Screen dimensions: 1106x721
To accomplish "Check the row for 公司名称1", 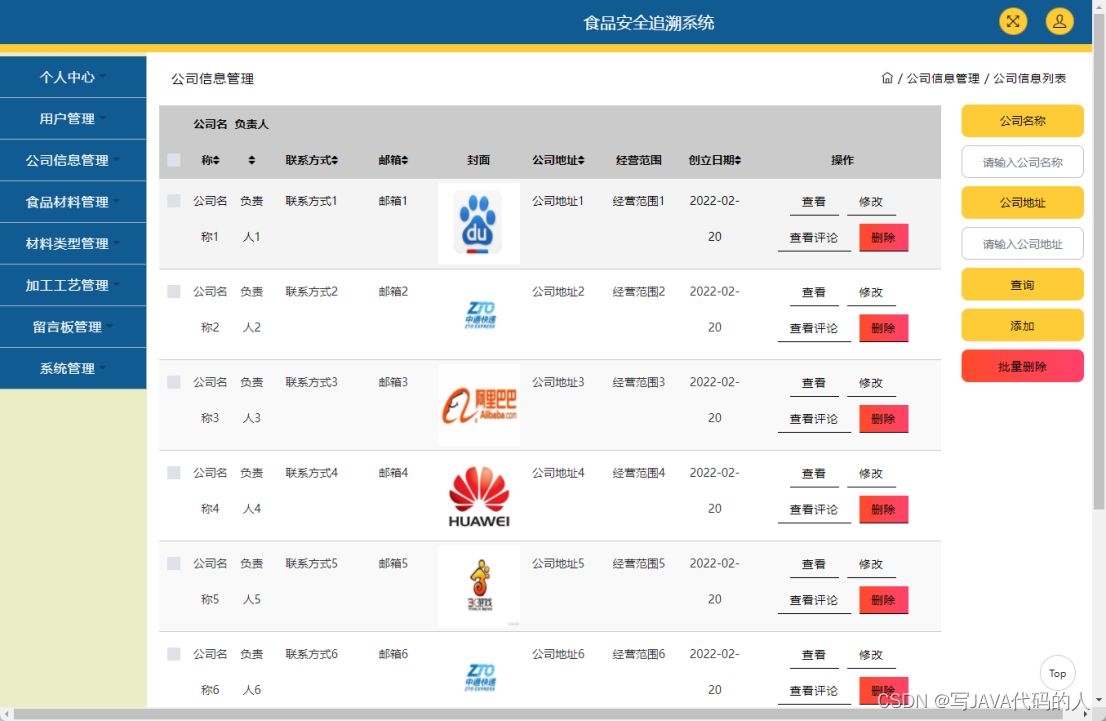I will [x=174, y=201].
